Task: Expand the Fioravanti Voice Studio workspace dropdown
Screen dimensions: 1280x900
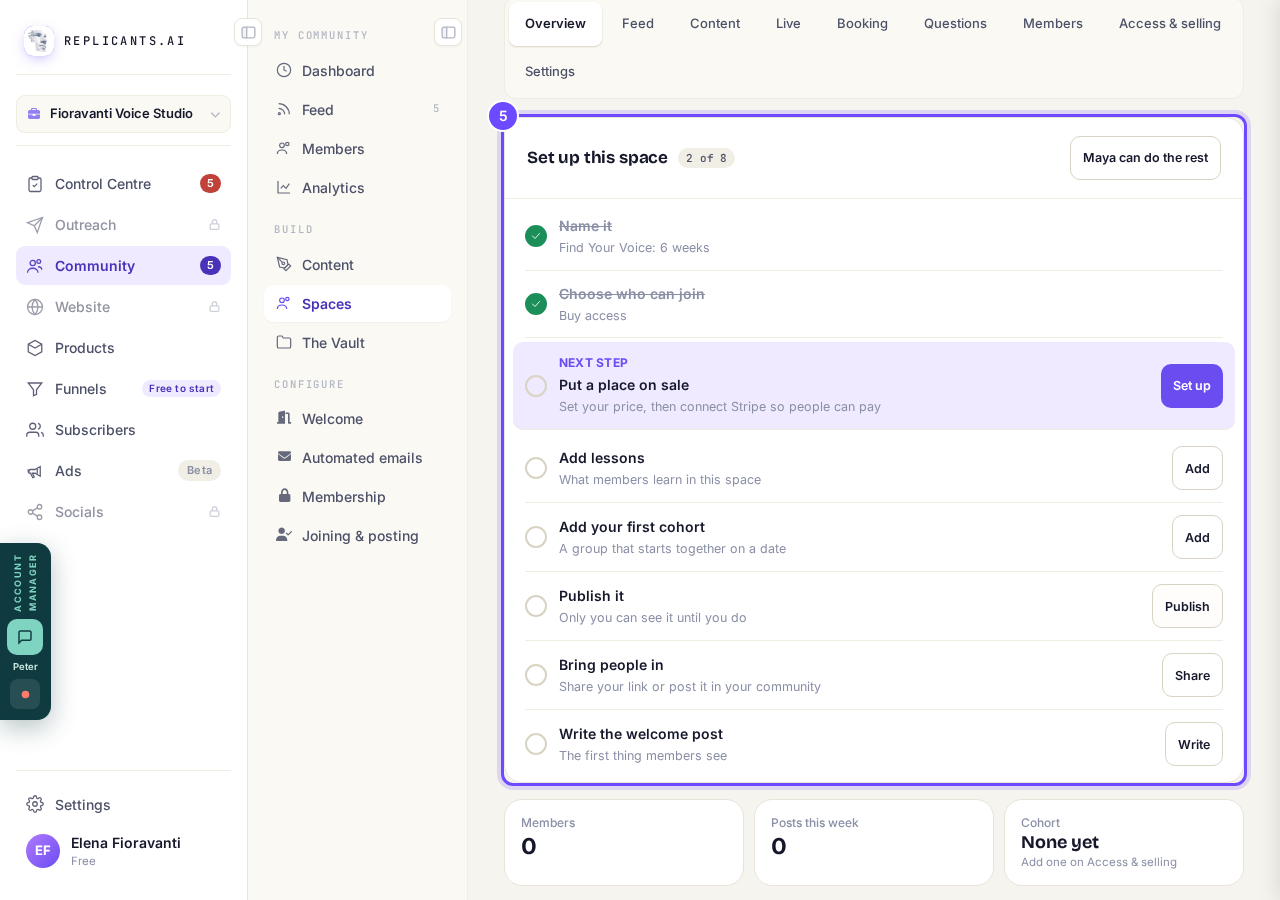Action: pos(123,114)
